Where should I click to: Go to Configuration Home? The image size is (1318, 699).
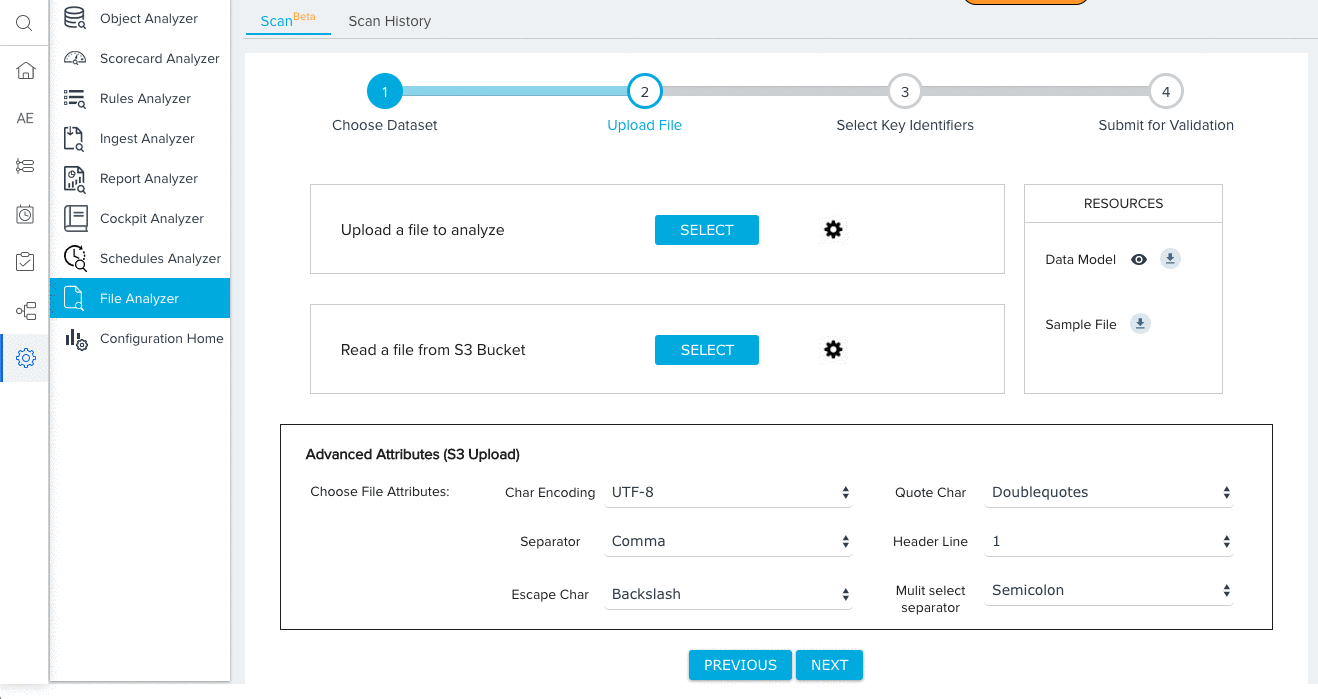pos(161,338)
